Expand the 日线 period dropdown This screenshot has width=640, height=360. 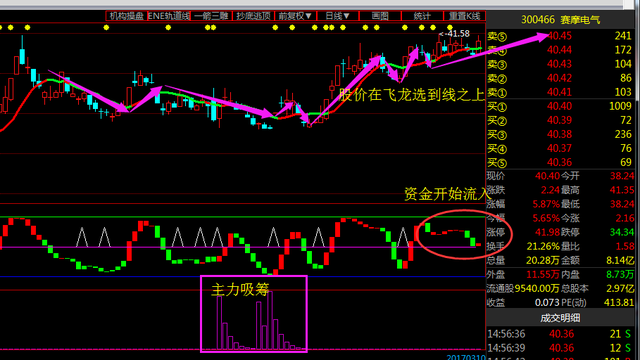pos(338,16)
